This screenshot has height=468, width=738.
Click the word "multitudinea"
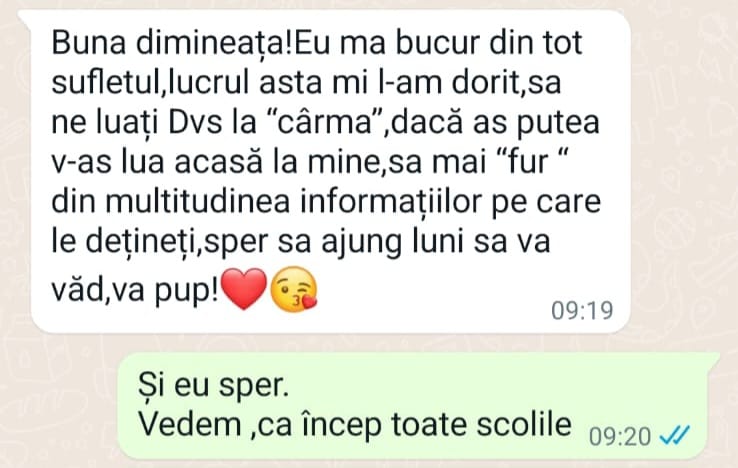197,202
